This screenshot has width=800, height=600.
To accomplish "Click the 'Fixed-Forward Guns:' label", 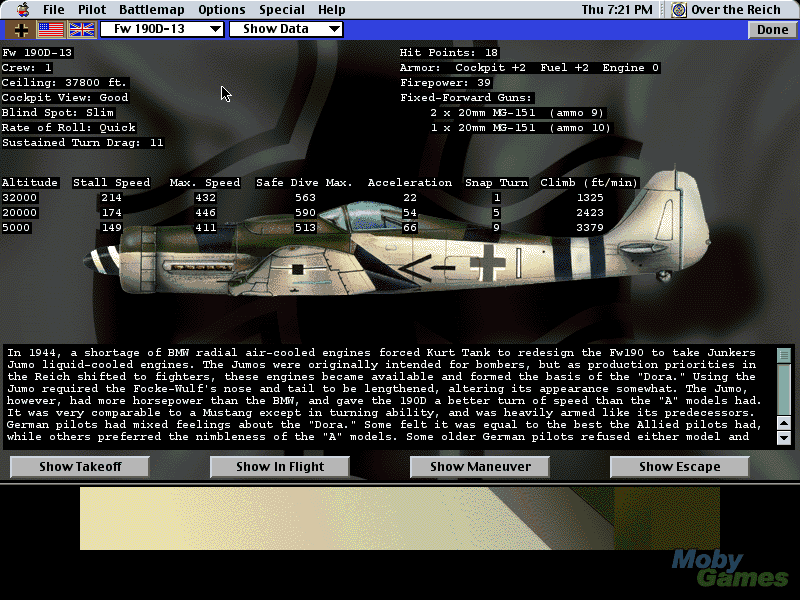I will tap(466, 97).
